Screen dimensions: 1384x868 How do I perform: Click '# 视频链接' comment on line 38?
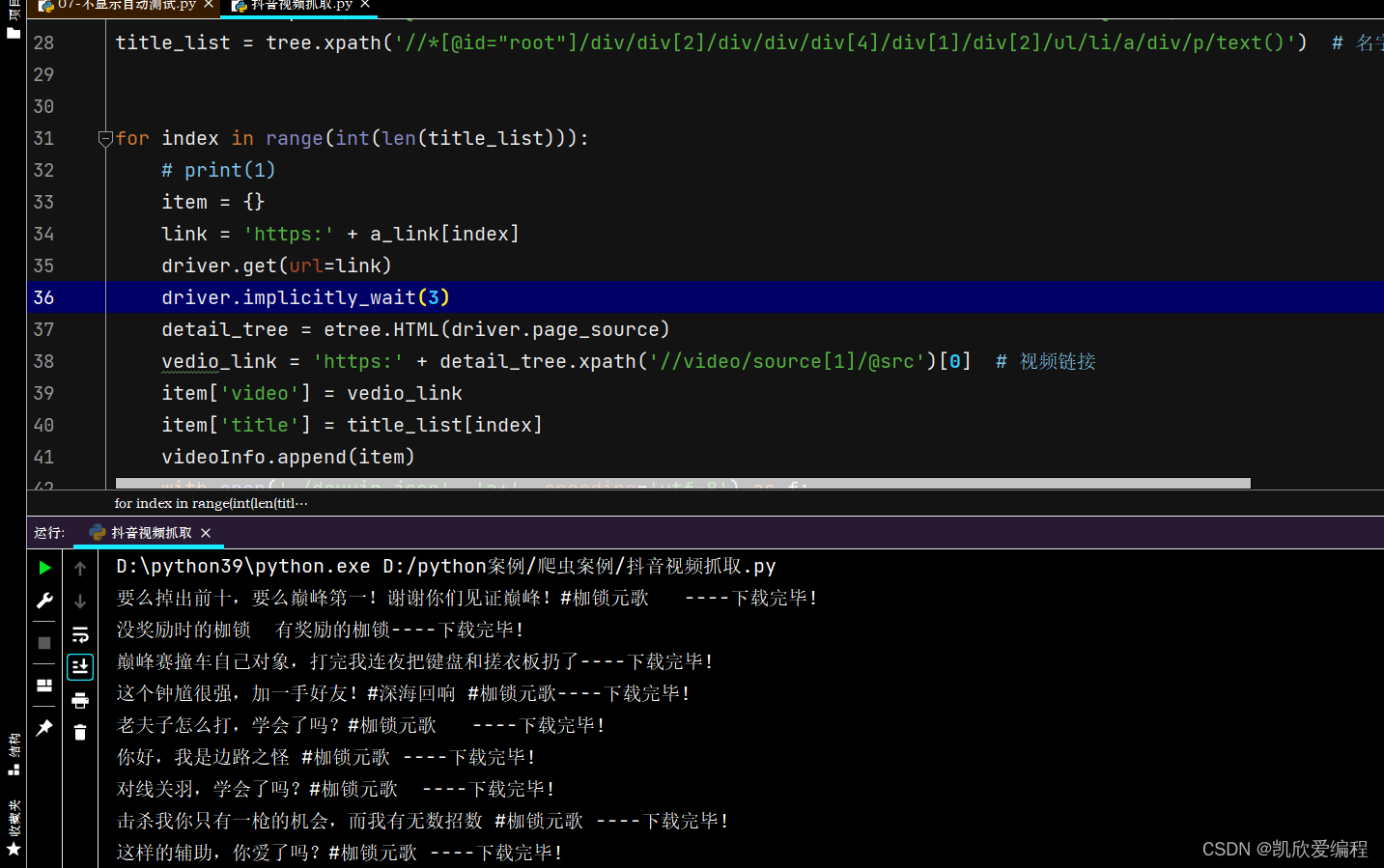pyautogui.click(x=1046, y=361)
